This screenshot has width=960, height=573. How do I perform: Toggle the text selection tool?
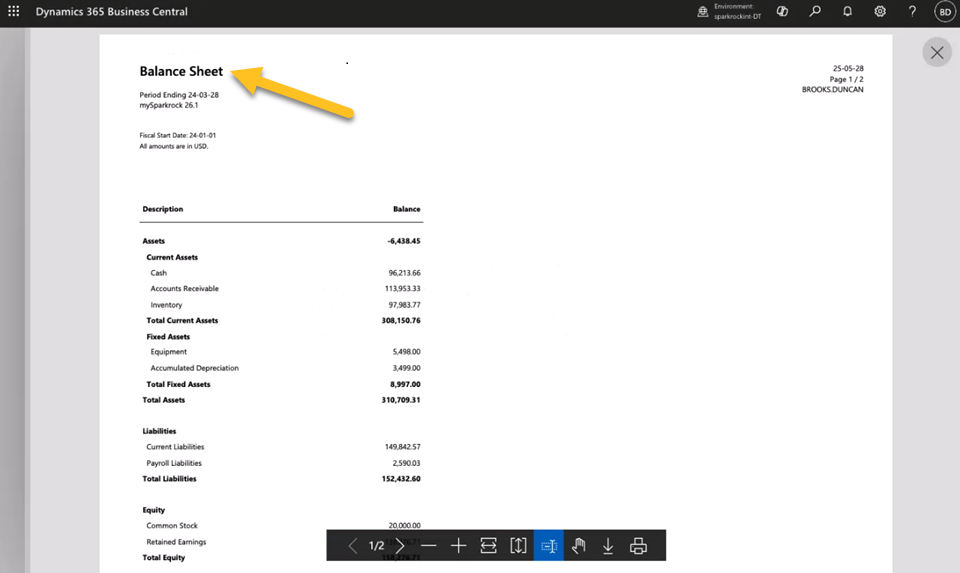click(548, 545)
